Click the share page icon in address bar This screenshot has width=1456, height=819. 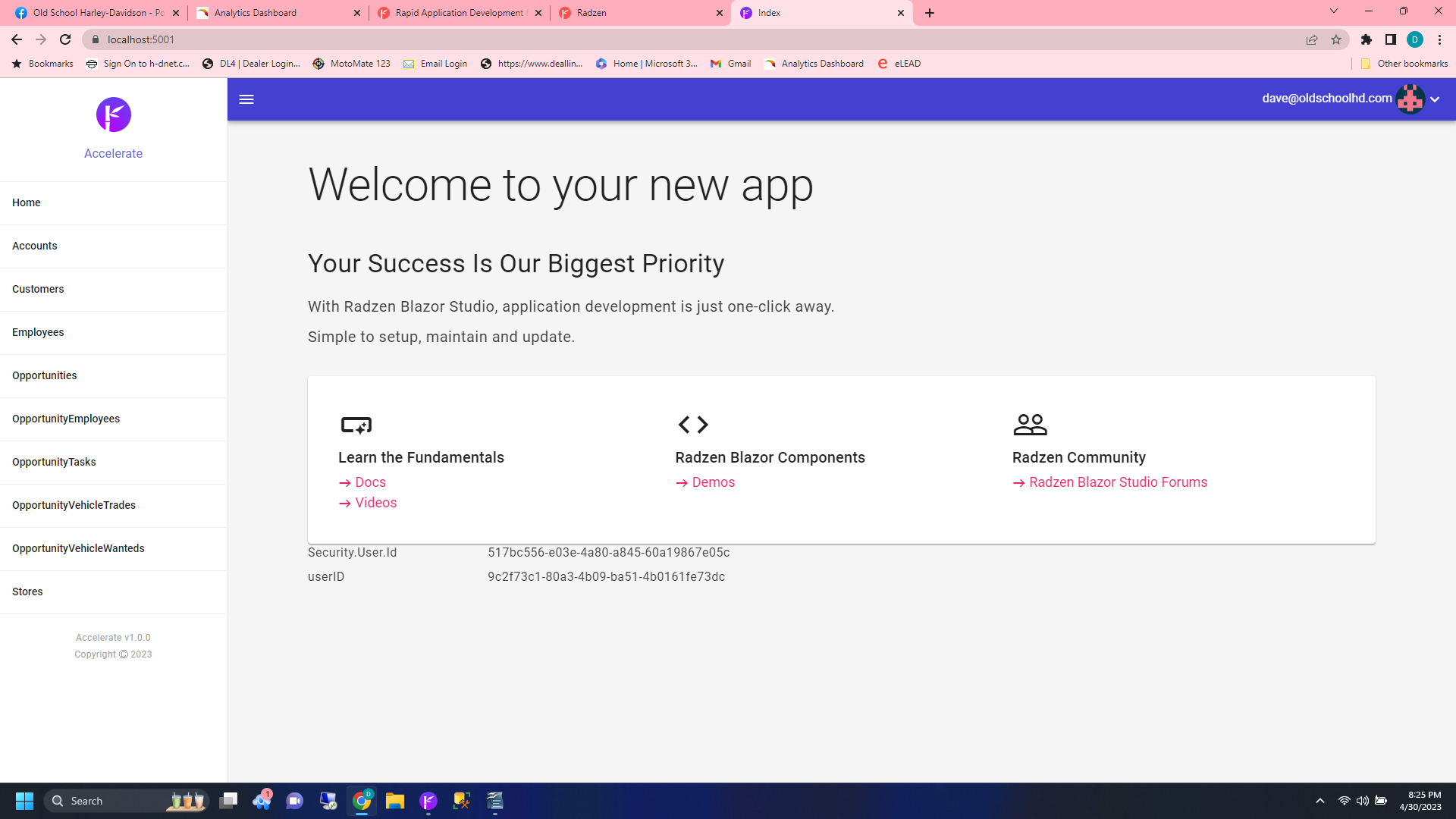pos(1312,39)
